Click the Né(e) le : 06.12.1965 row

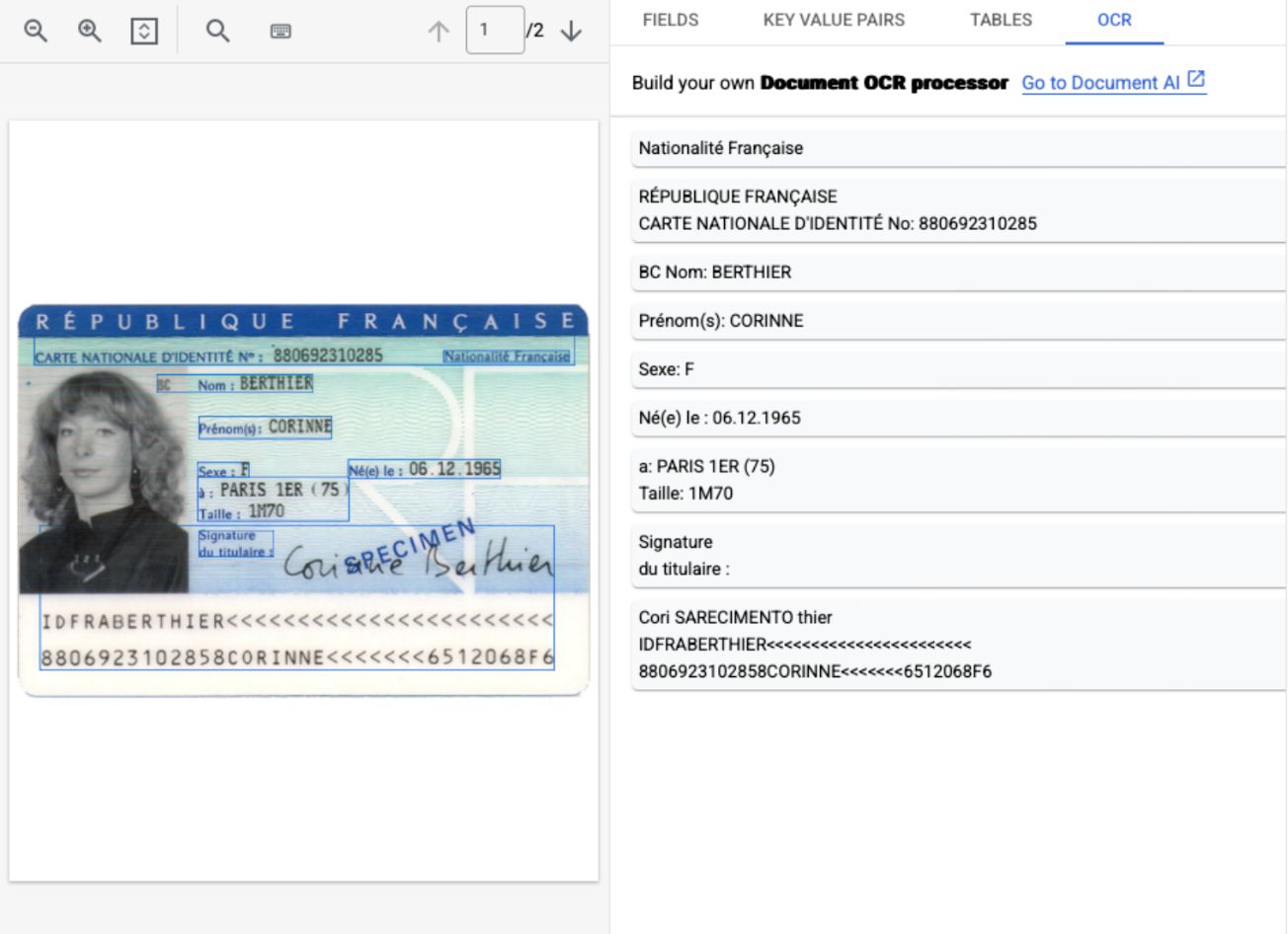point(958,418)
